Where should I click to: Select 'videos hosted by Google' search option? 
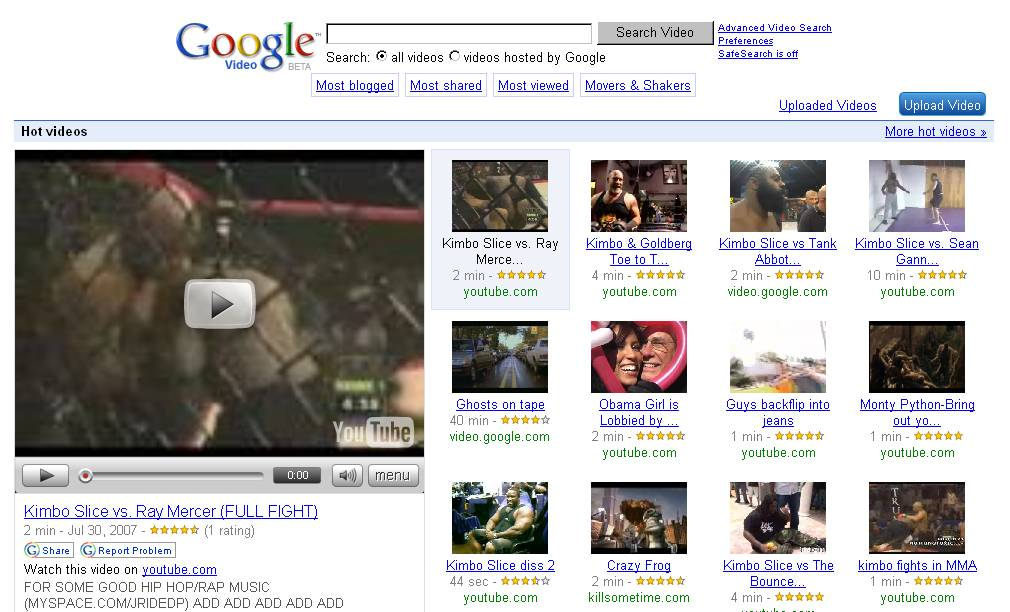(455, 58)
